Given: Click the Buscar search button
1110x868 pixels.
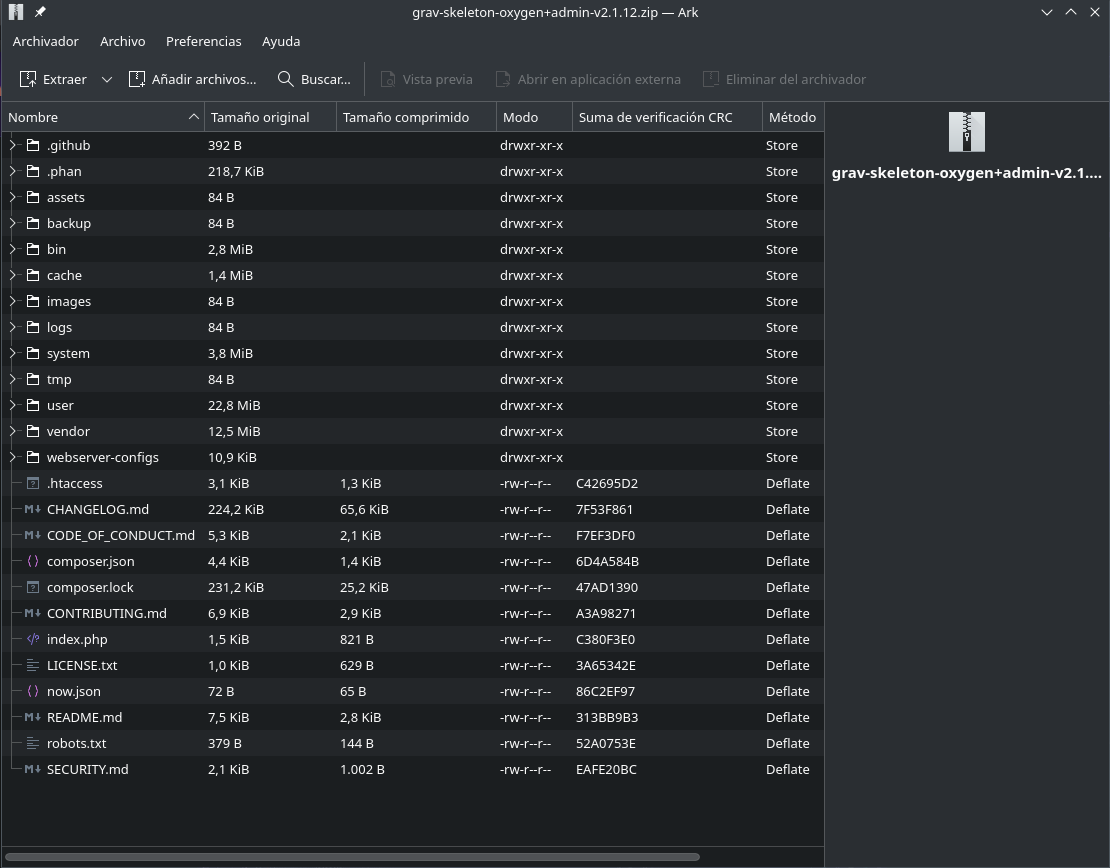Looking at the screenshot, I should (x=314, y=79).
